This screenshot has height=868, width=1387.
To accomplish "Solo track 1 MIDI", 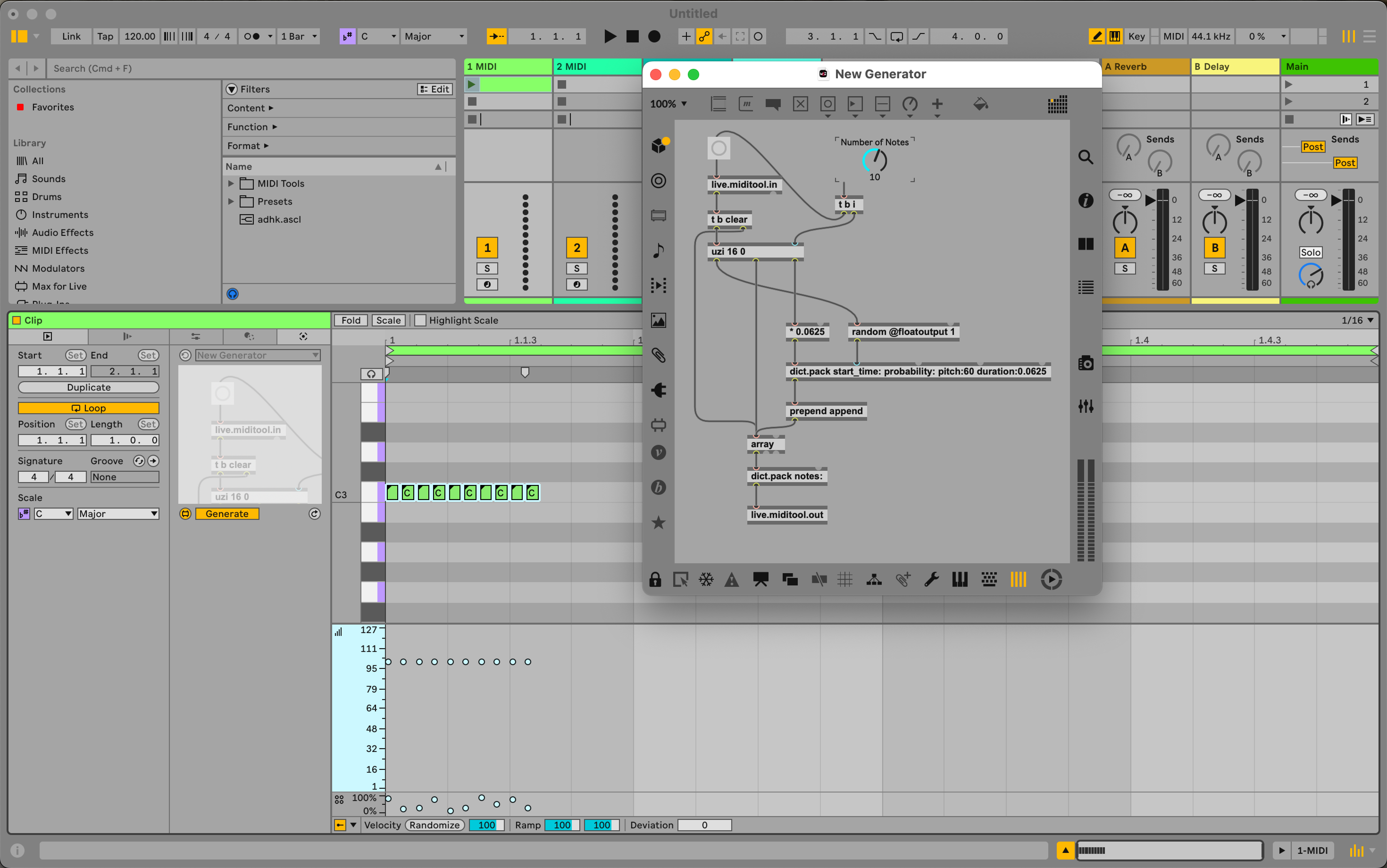I will tap(487, 268).
